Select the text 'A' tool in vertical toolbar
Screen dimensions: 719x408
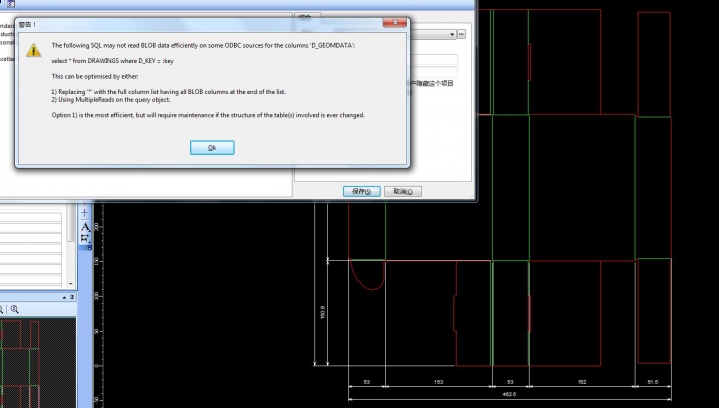tap(85, 227)
